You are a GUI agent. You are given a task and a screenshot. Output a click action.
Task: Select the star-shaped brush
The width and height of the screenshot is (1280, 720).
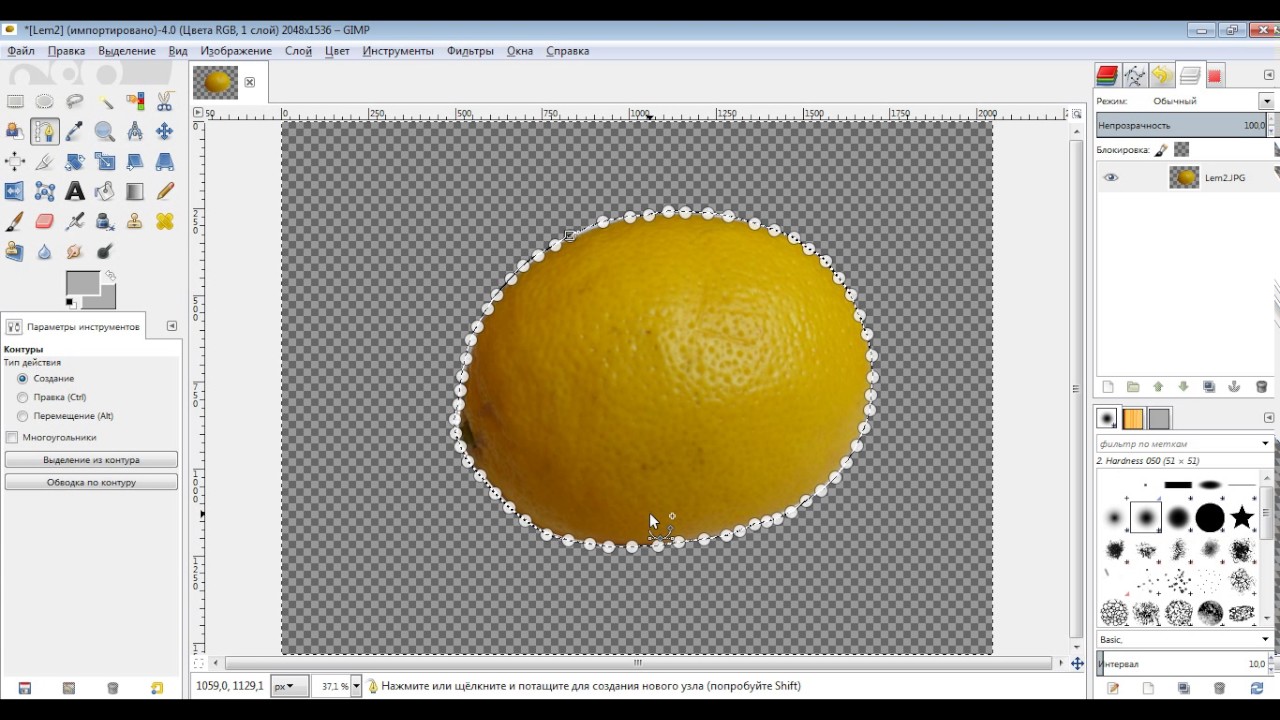(1242, 517)
